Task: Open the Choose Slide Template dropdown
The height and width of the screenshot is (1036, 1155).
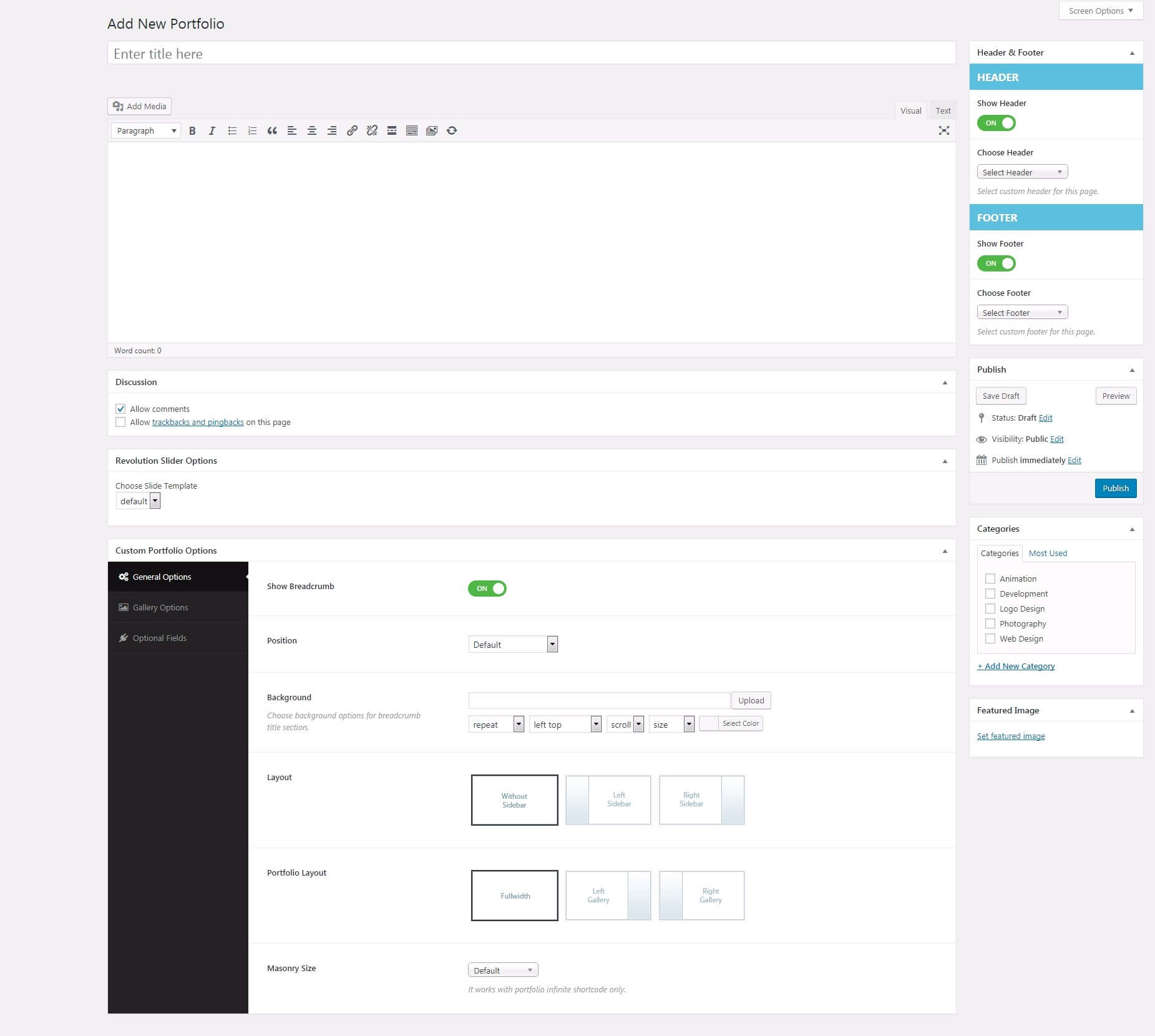Action: point(139,501)
